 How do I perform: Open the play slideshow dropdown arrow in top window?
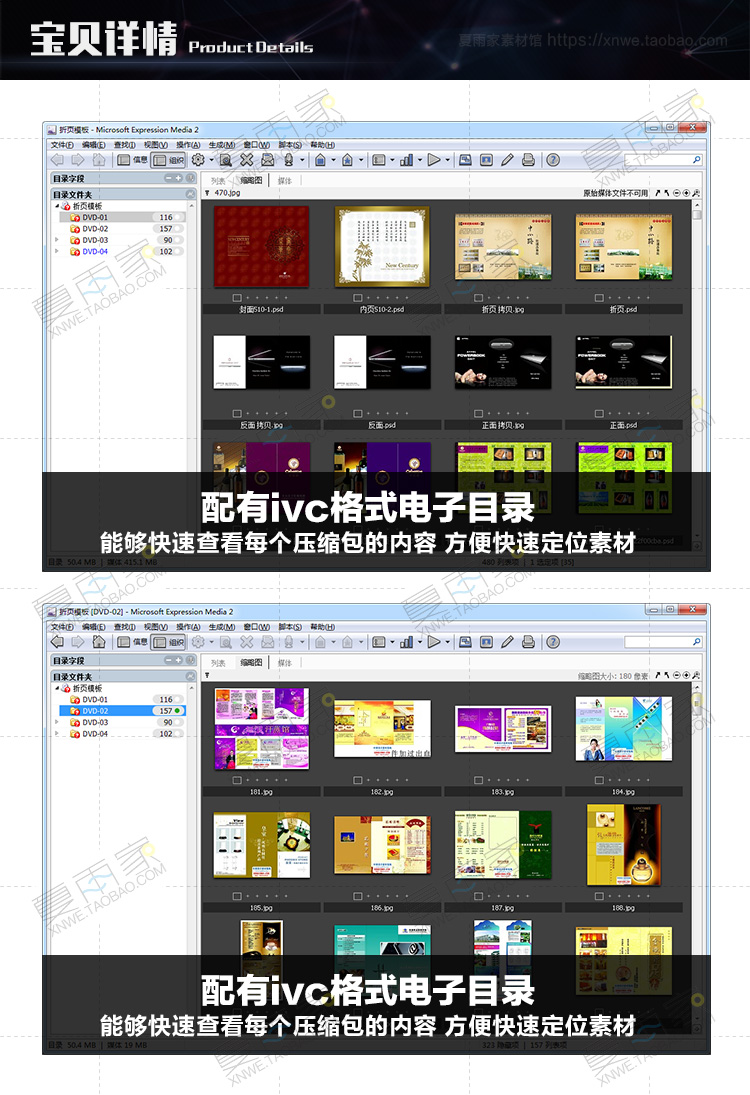[448, 160]
